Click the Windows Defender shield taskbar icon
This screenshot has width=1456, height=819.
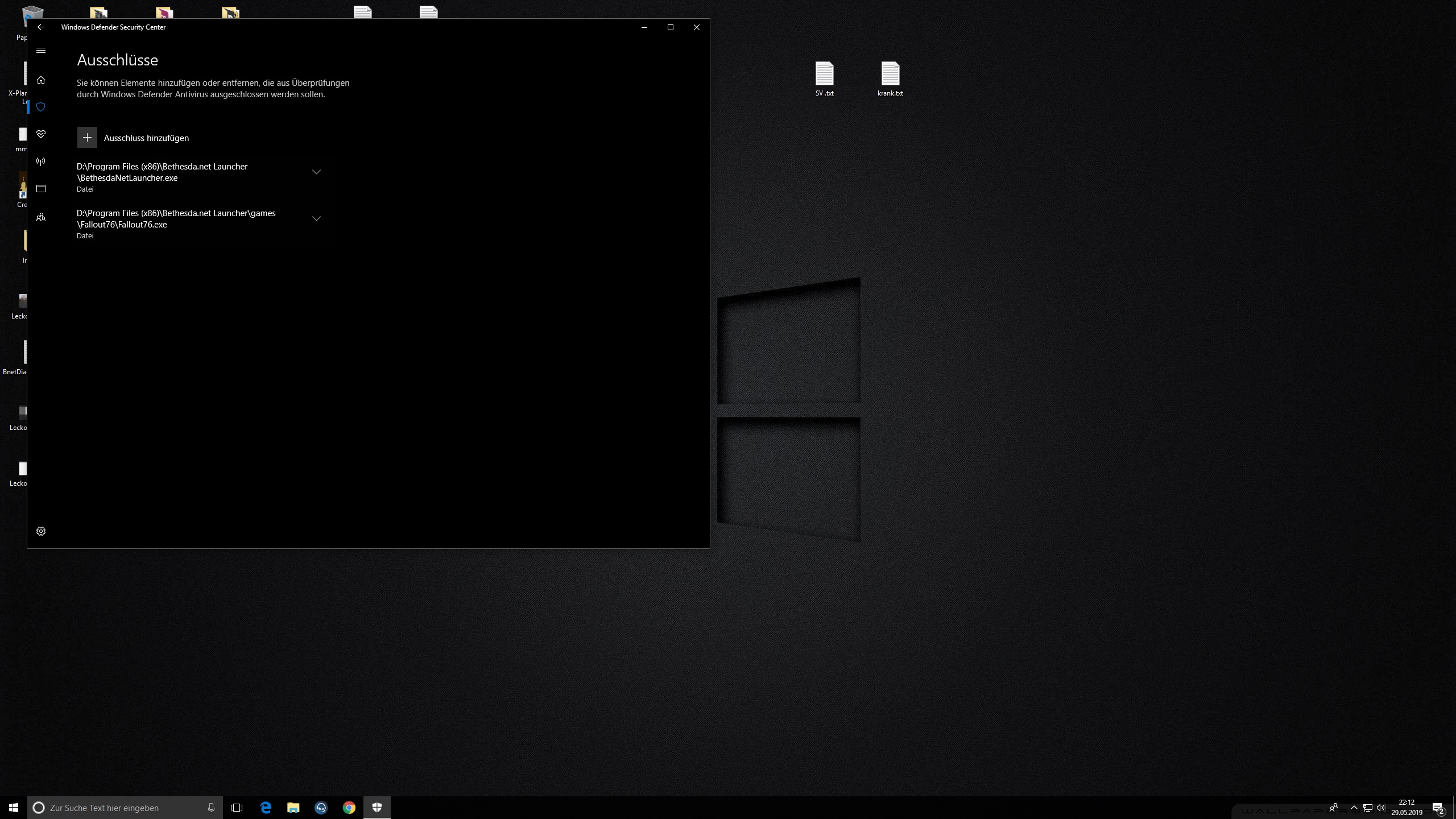click(377, 808)
